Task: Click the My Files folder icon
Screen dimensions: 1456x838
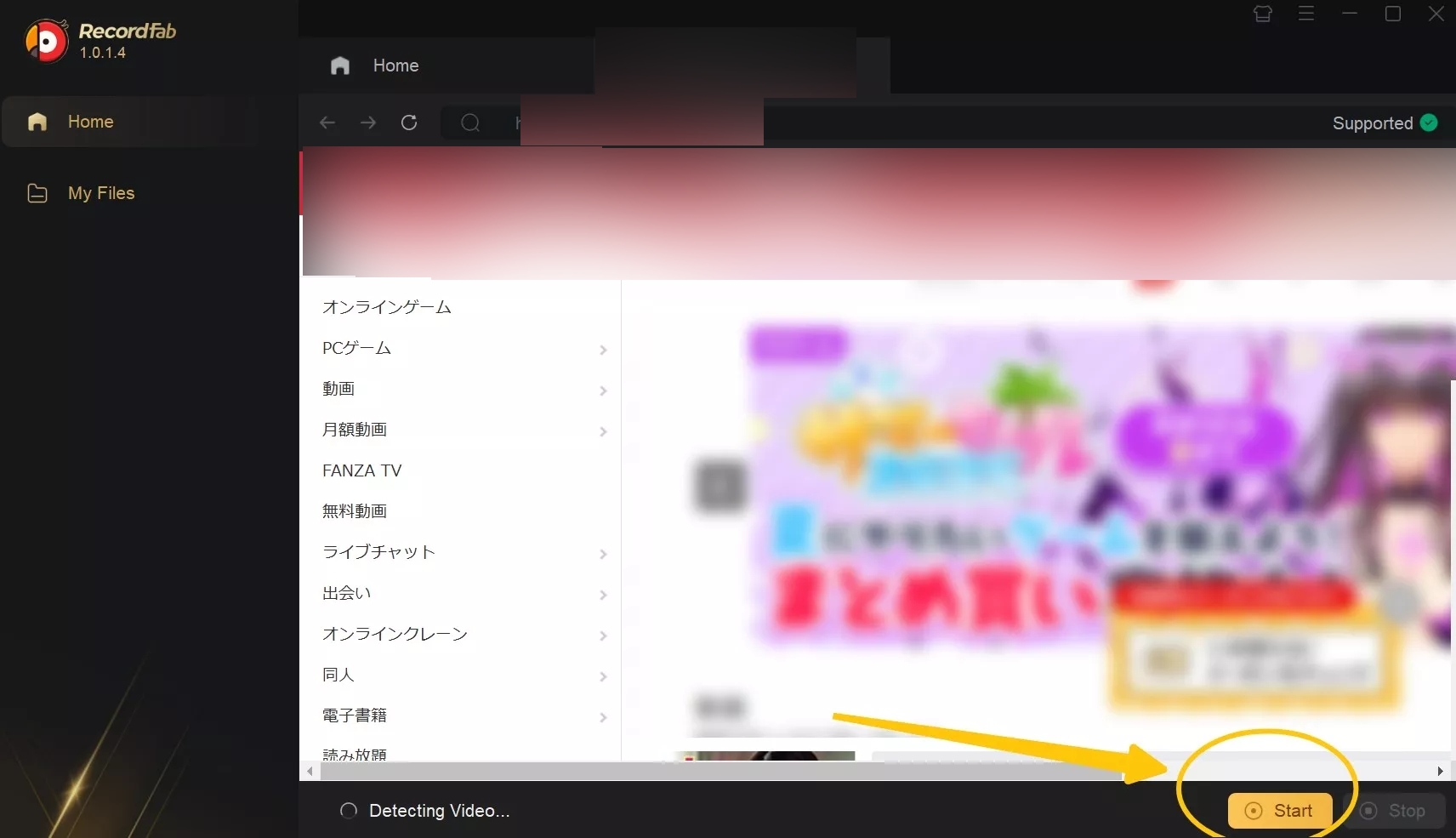Action: pyautogui.click(x=37, y=193)
